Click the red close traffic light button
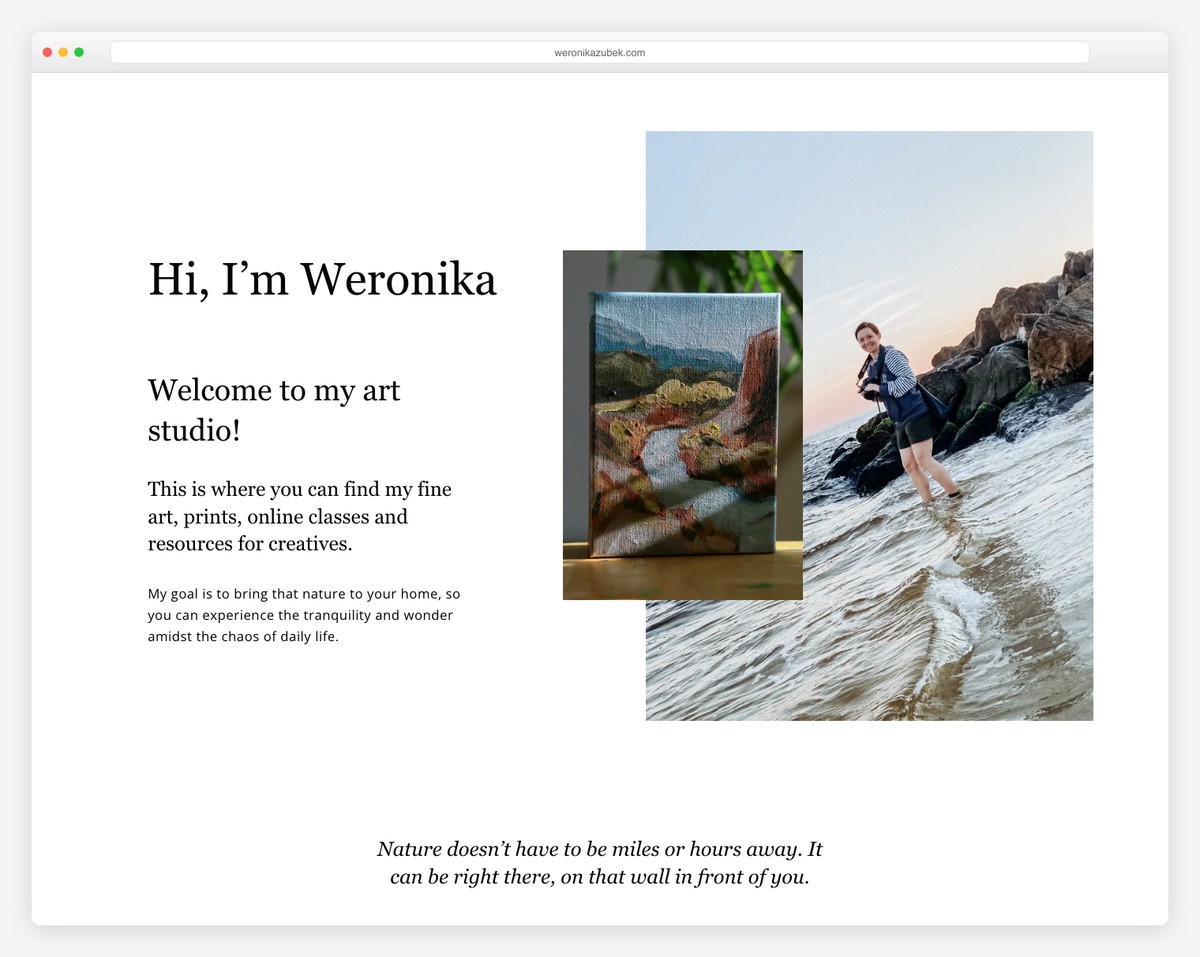 click(x=46, y=51)
